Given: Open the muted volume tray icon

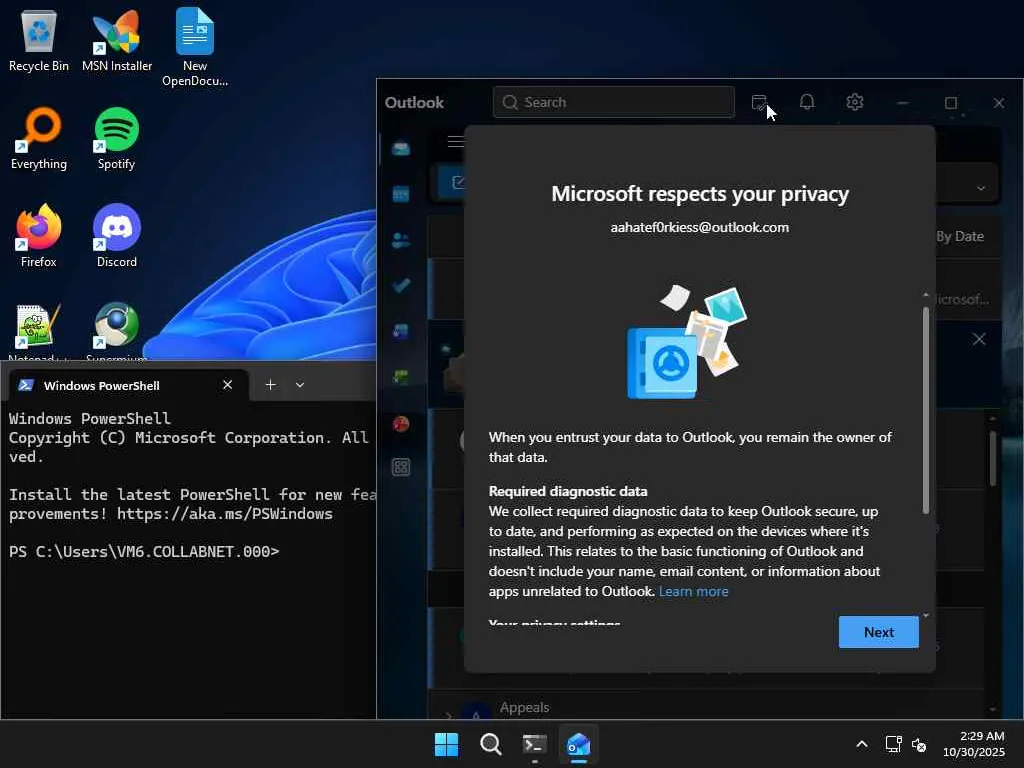Looking at the screenshot, I should 919,744.
